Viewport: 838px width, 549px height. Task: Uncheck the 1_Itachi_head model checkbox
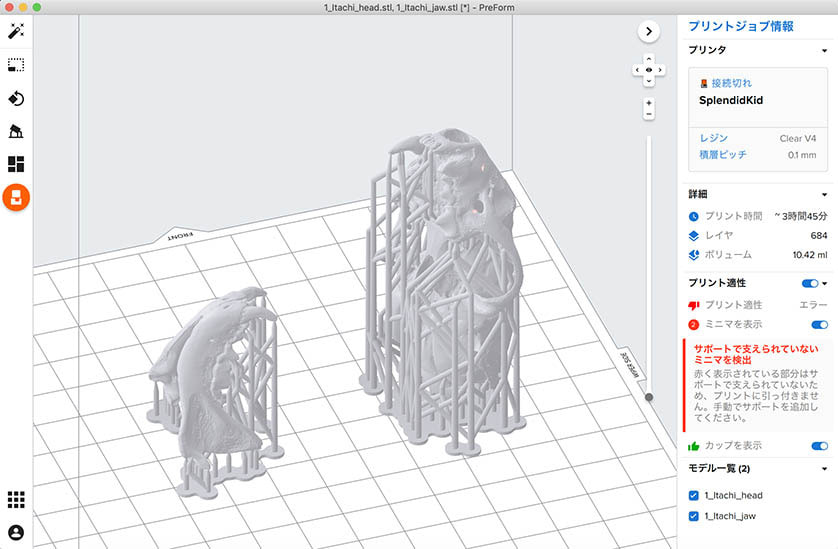pos(694,496)
